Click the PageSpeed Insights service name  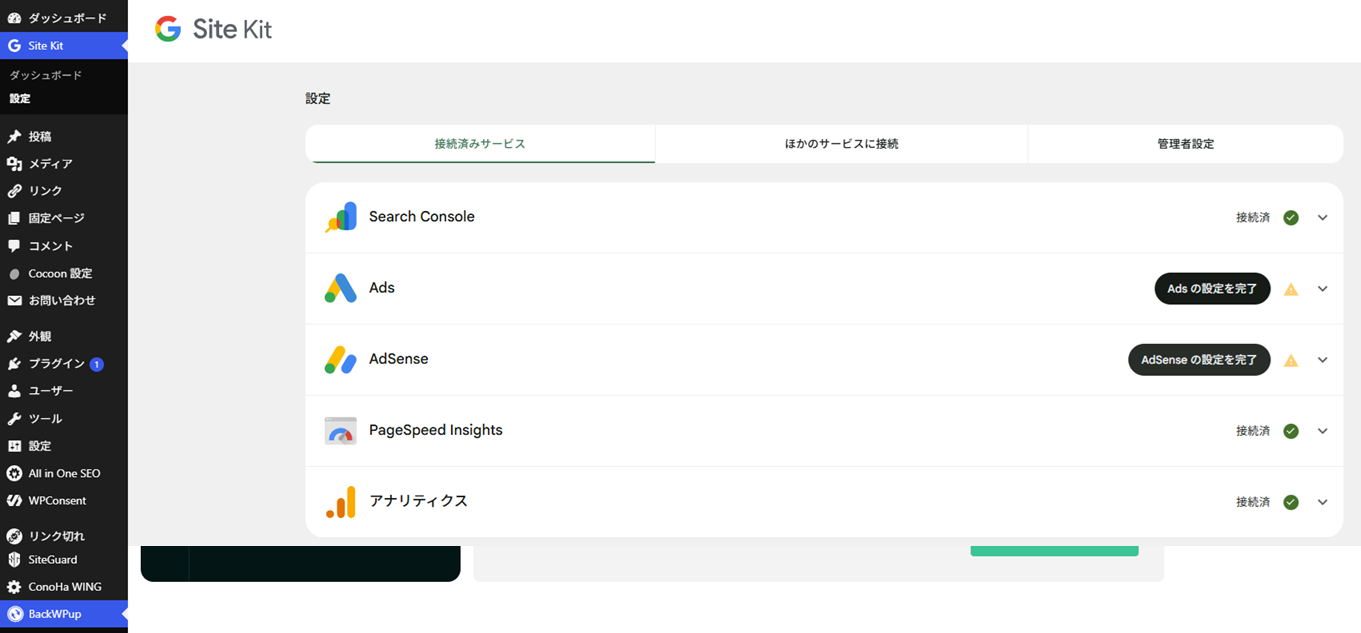[x=436, y=430]
